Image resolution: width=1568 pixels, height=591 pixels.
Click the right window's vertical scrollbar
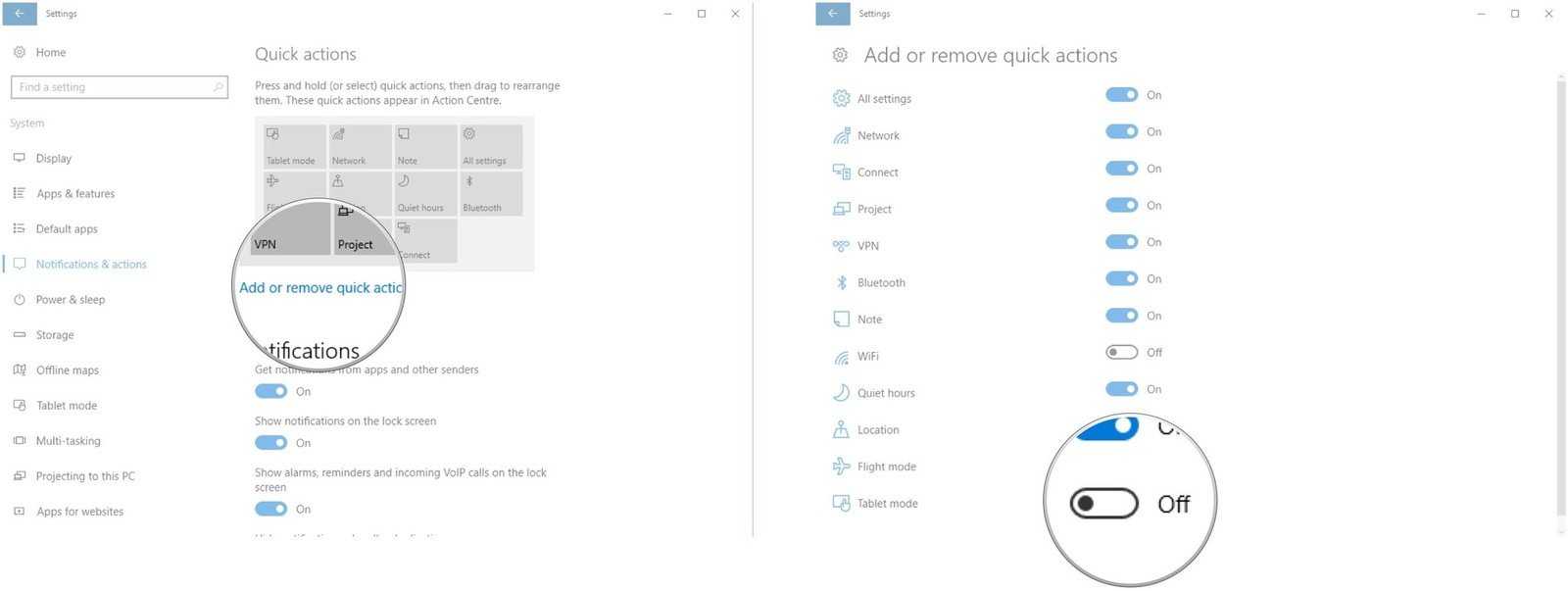point(1560,294)
